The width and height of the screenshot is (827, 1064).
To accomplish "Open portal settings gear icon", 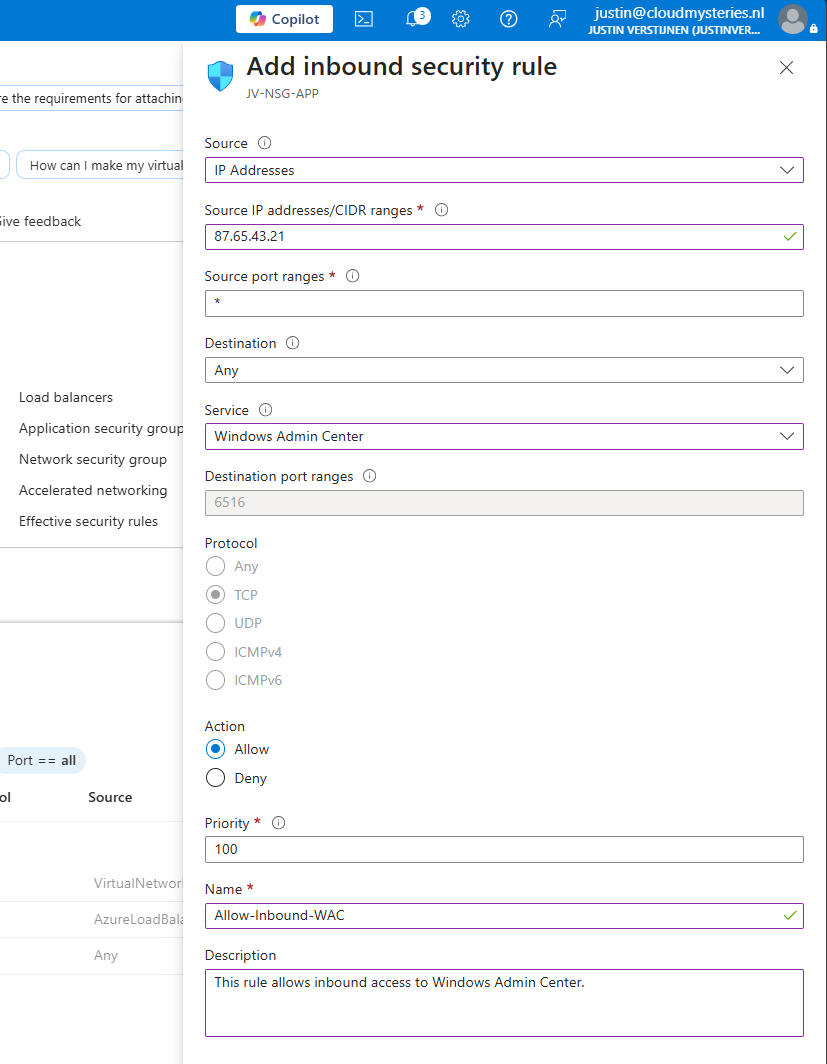I will click(461, 19).
